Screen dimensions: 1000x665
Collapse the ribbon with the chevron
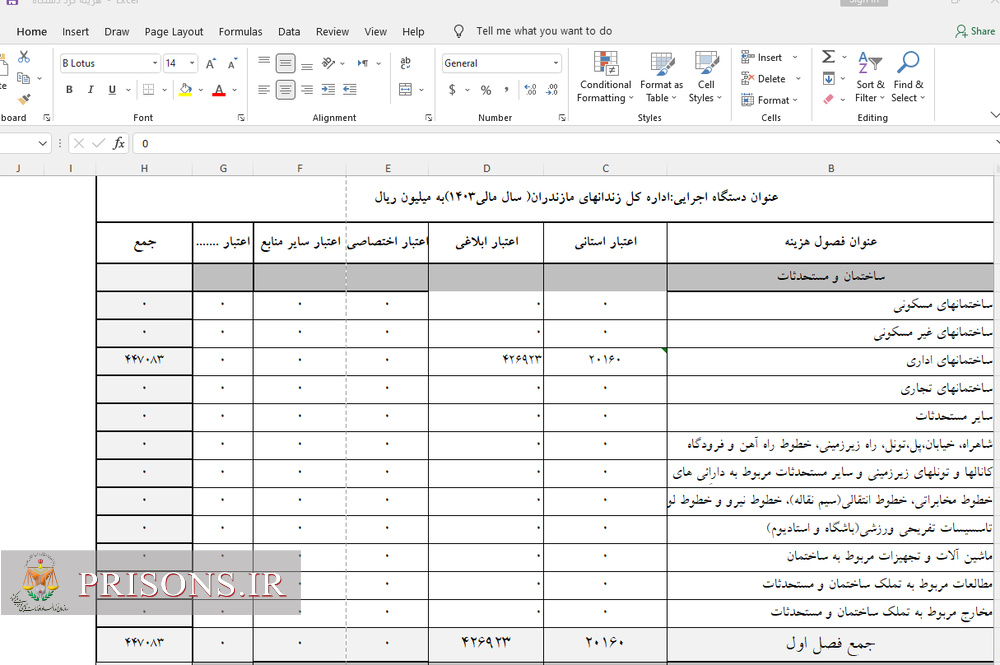(x=994, y=115)
